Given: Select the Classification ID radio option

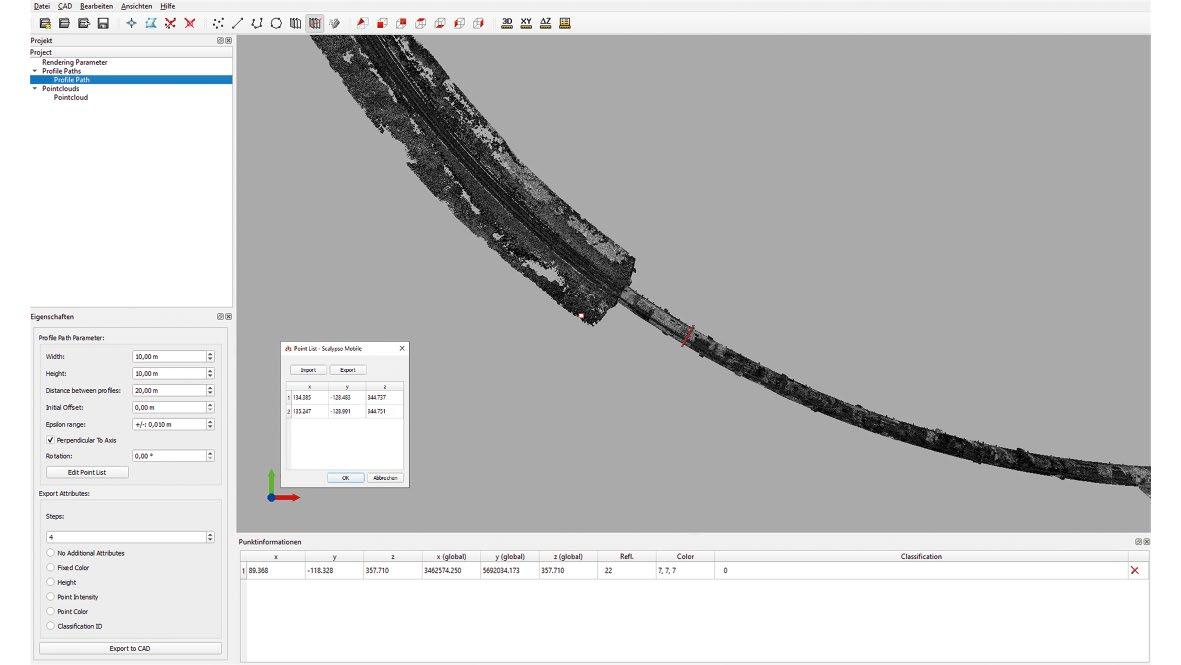Looking at the screenshot, I should [x=50, y=626].
